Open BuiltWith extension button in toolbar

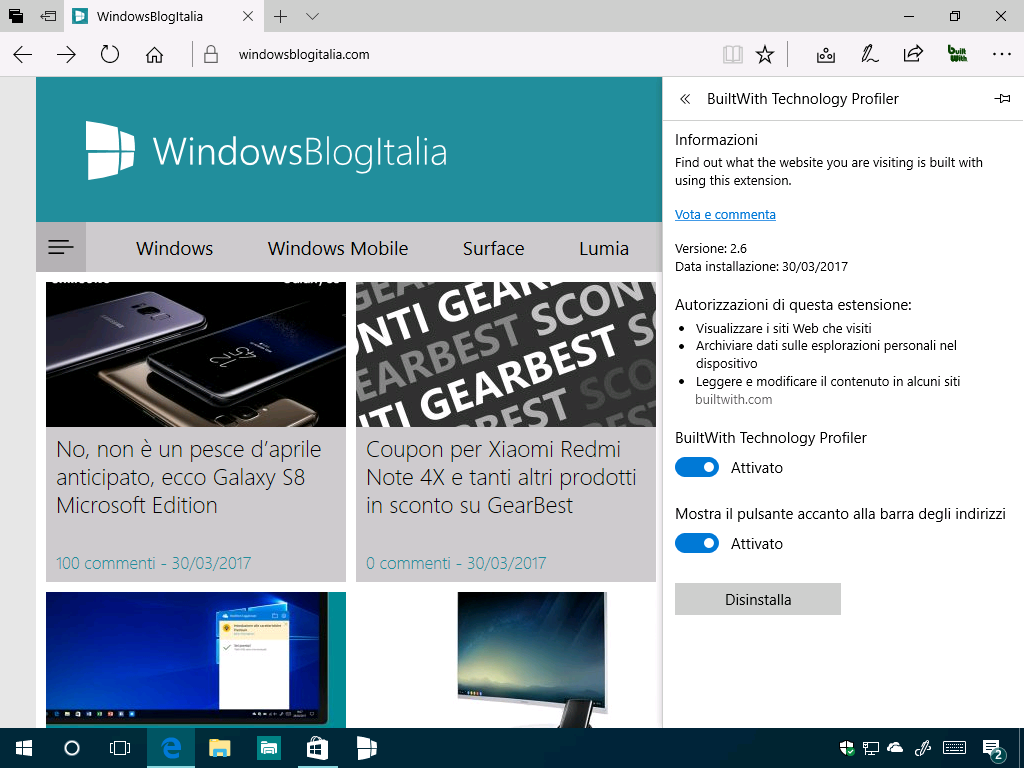pyautogui.click(x=957, y=54)
